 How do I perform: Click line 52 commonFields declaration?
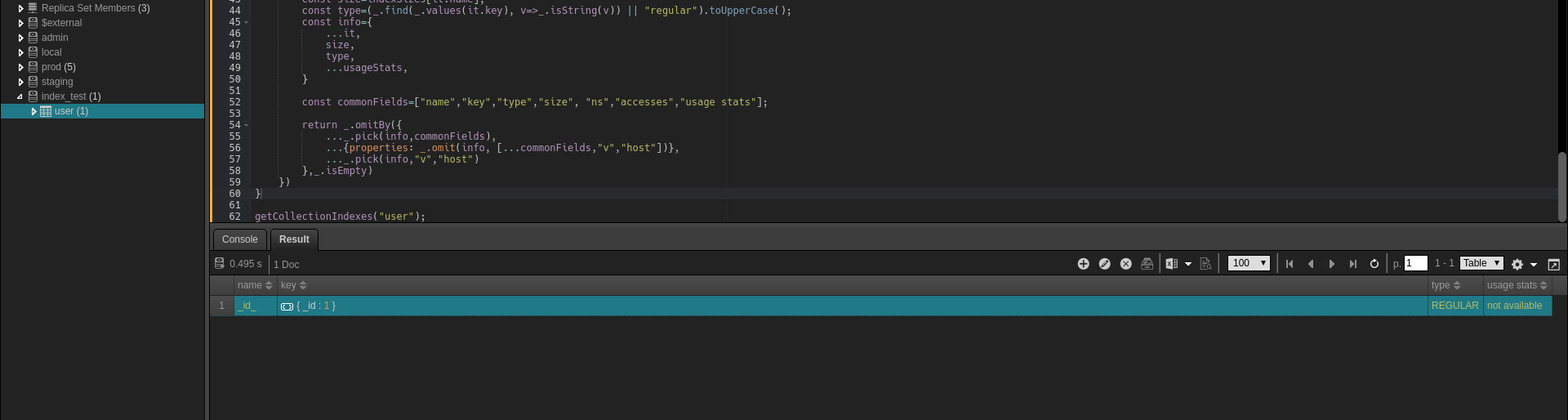click(x=535, y=102)
